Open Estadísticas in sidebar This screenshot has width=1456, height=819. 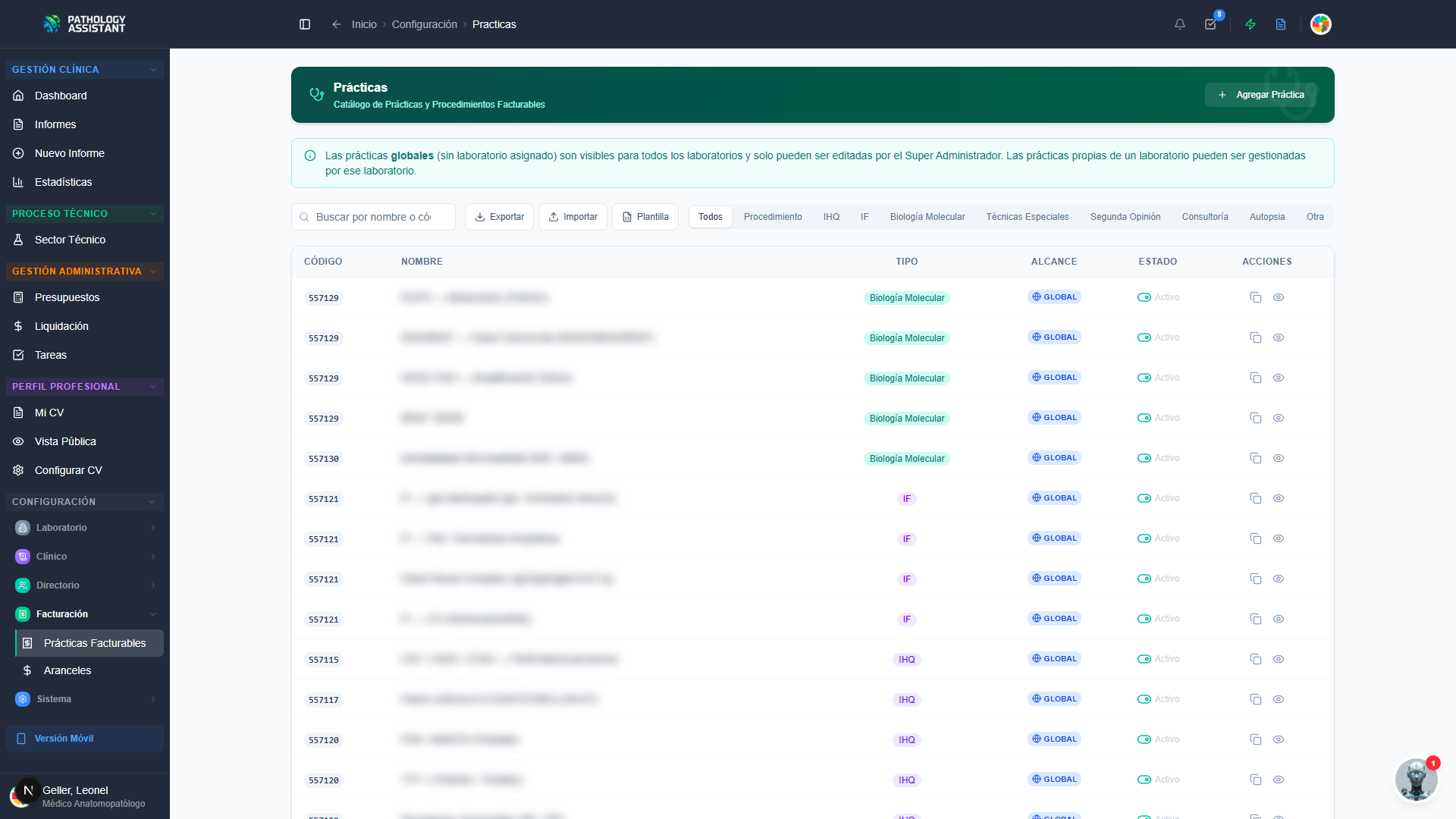pyautogui.click(x=85, y=182)
